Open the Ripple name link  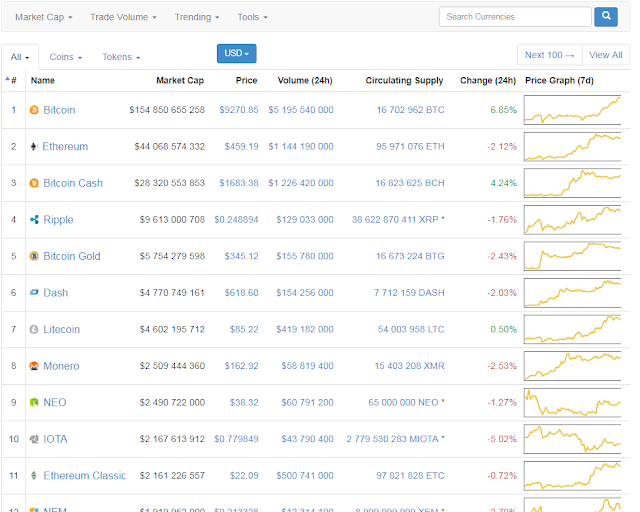point(58,220)
